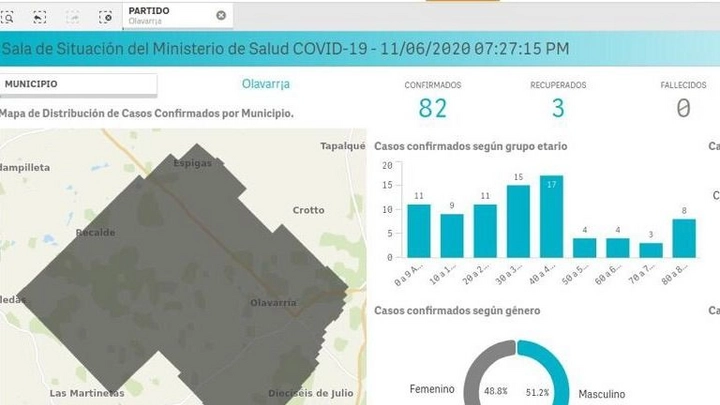Click the Espigas label on map
Screen dimensions: 720x405
pyautogui.click(x=193, y=163)
